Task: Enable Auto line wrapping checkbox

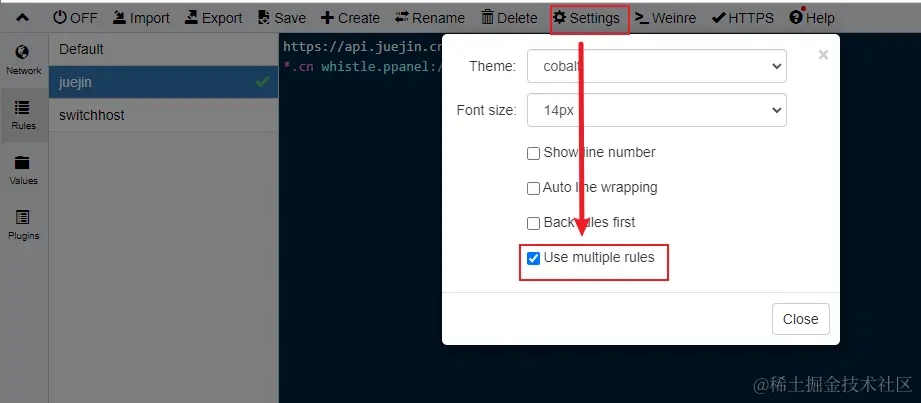Action: [x=533, y=189]
